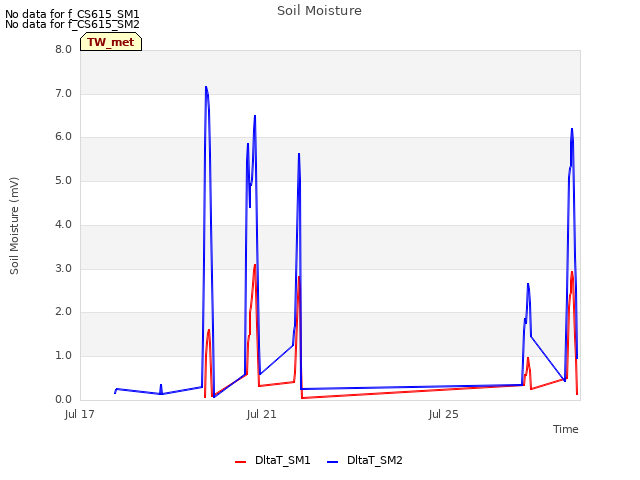Click the 0.0 y-axis tick label

click(63, 399)
